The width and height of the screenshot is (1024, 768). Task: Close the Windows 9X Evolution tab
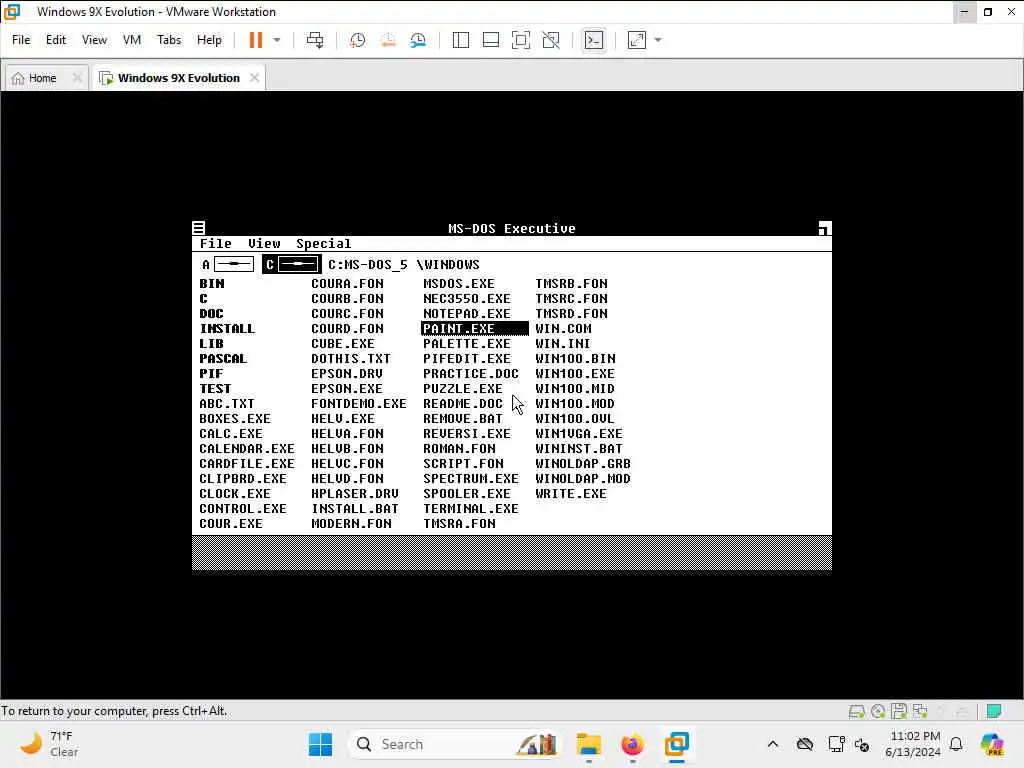pos(254,78)
